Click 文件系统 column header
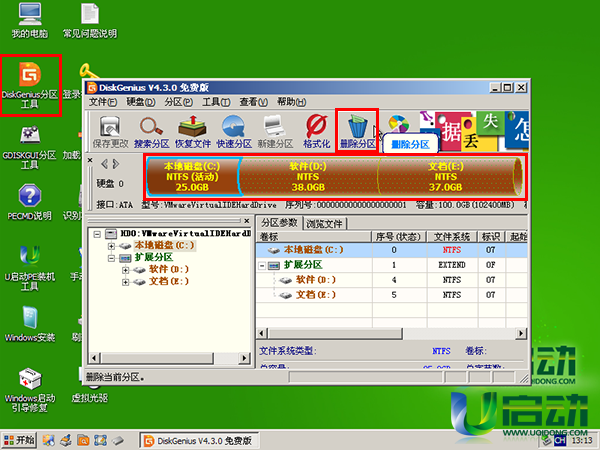The image size is (600, 450). pos(452,237)
